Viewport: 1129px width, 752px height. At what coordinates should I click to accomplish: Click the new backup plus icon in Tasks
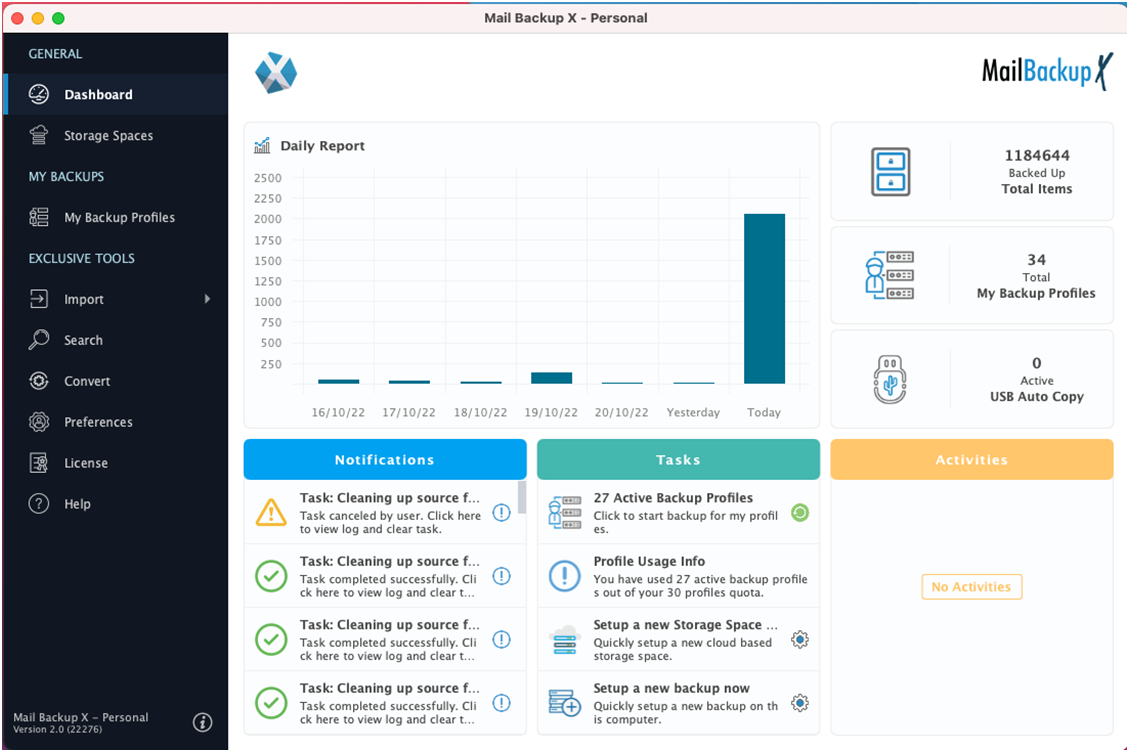(564, 702)
